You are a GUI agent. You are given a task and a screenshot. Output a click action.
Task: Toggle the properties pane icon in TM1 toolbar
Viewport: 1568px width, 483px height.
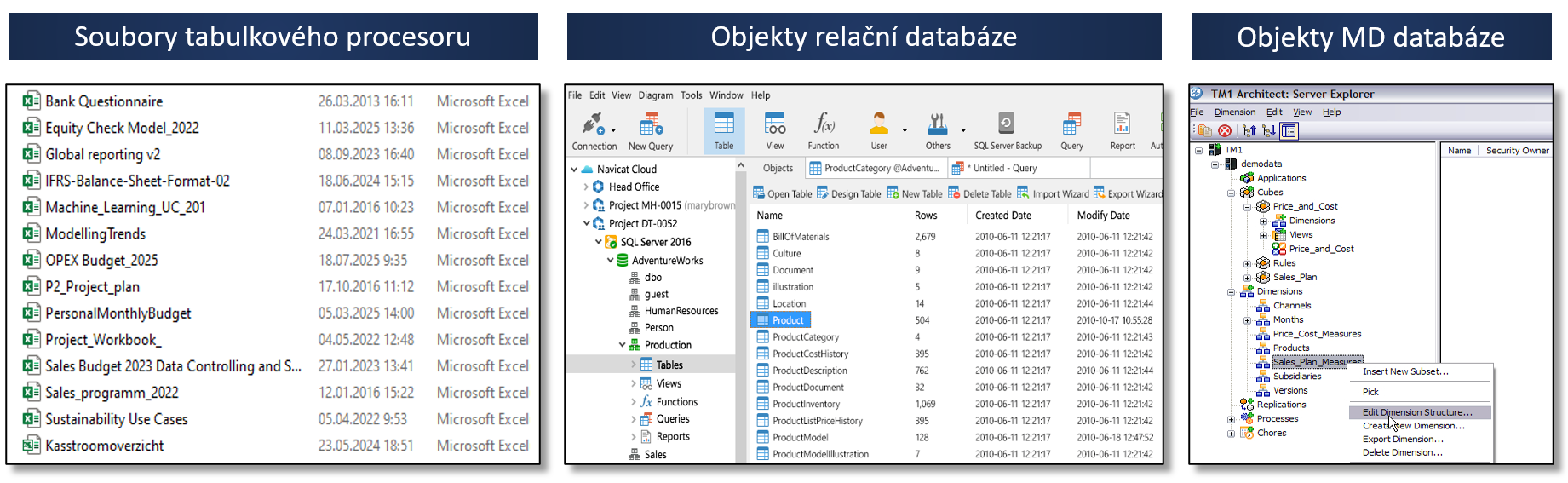click(1289, 130)
